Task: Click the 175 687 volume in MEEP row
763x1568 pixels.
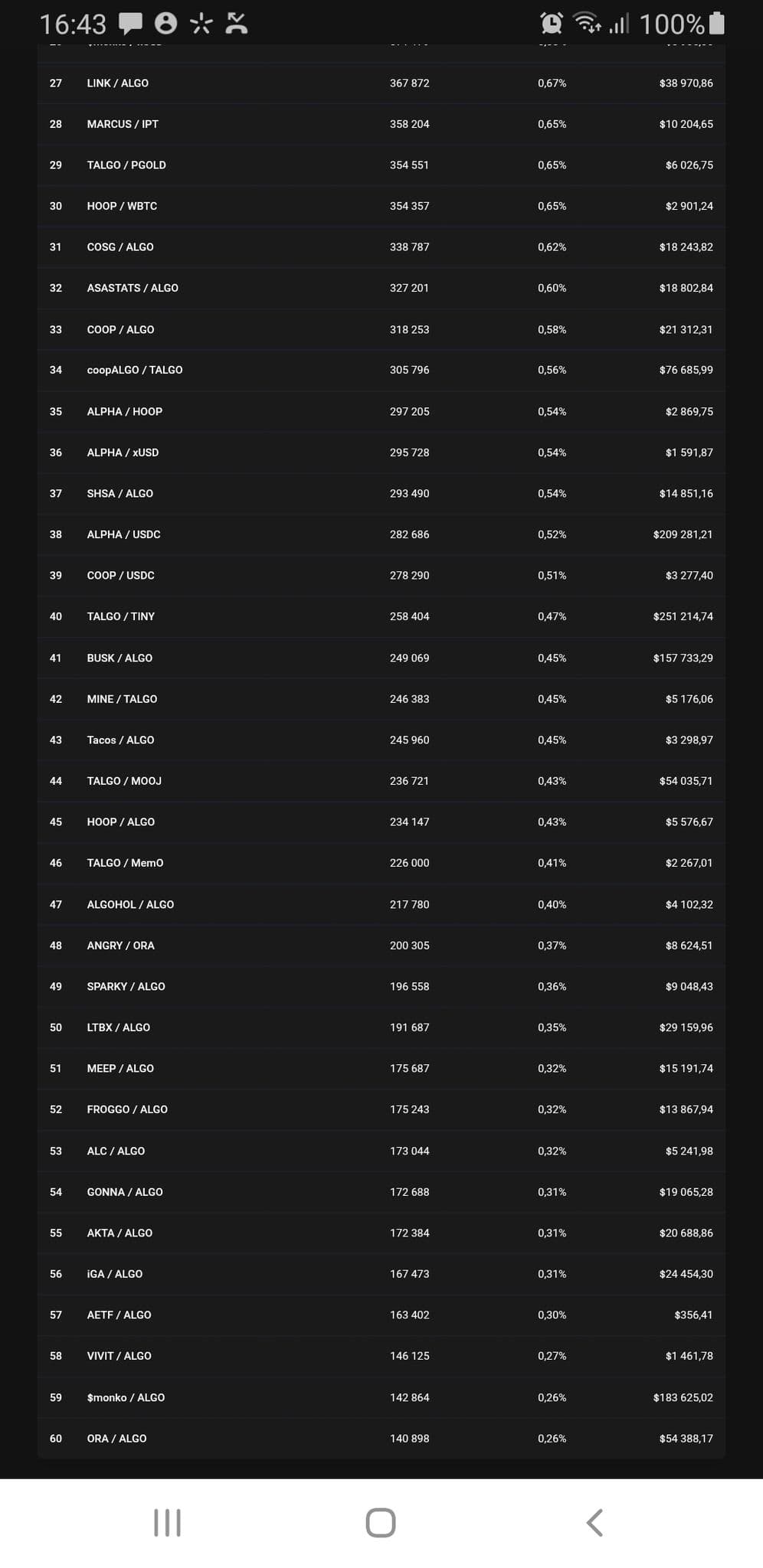Action: (409, 1068)
